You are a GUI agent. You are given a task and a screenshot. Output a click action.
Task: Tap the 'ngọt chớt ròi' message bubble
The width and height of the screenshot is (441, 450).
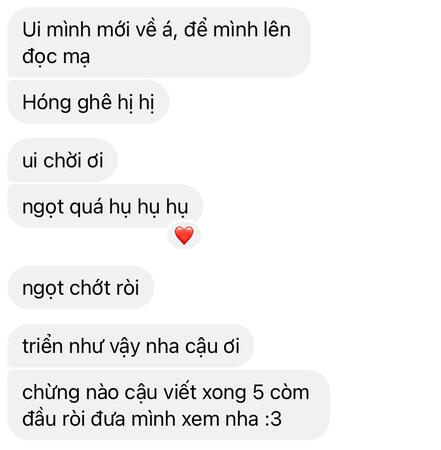click(x=80, y=288)
